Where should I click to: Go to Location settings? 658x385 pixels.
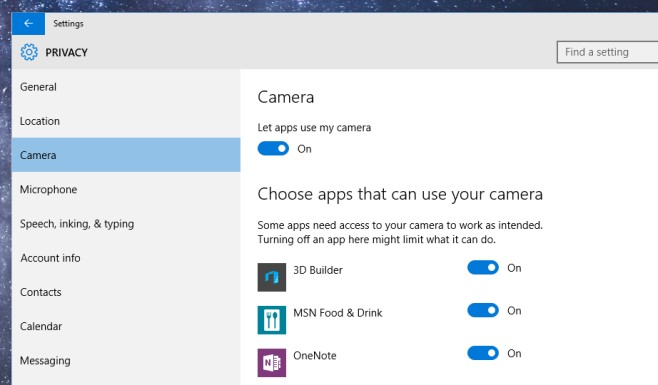[126, 121]
